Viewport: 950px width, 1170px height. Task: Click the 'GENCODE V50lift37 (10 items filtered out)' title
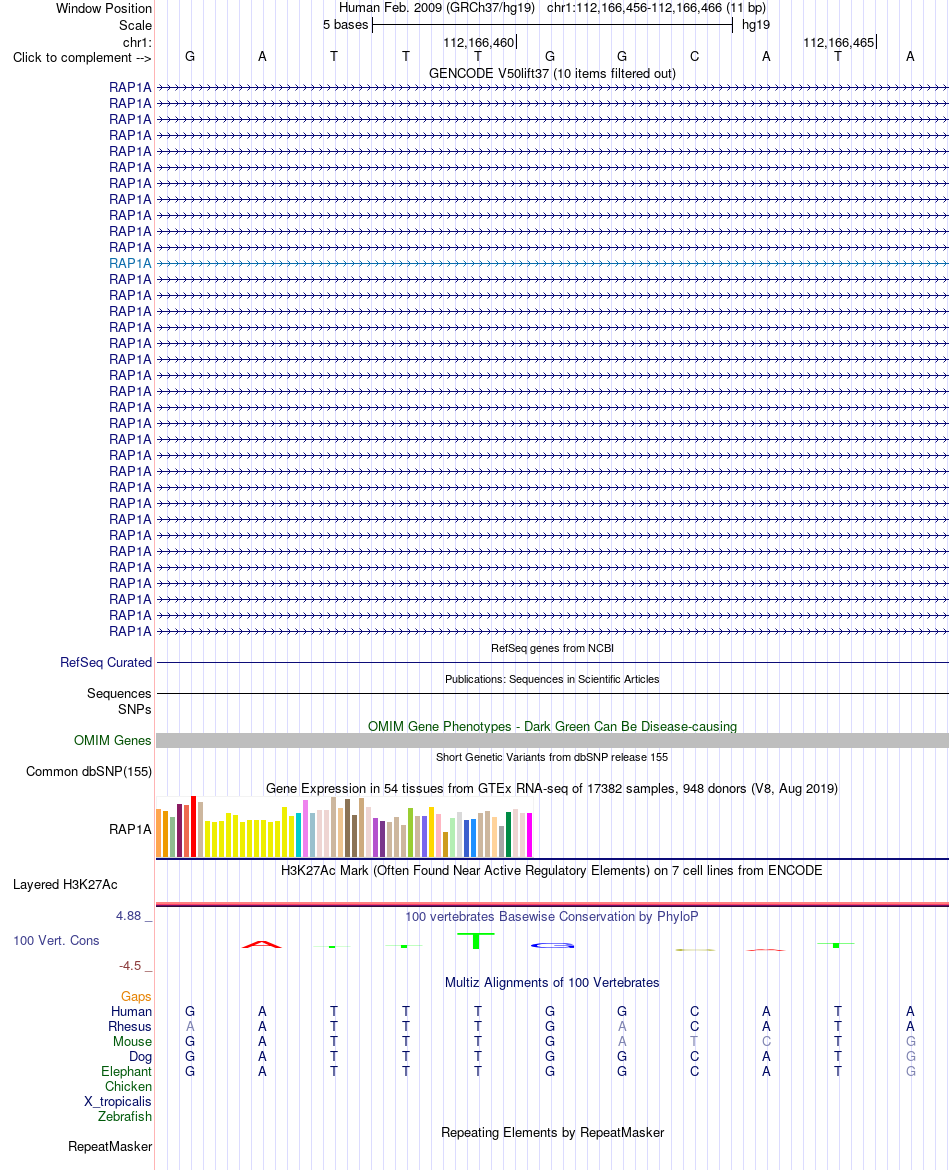coord(552,73)
